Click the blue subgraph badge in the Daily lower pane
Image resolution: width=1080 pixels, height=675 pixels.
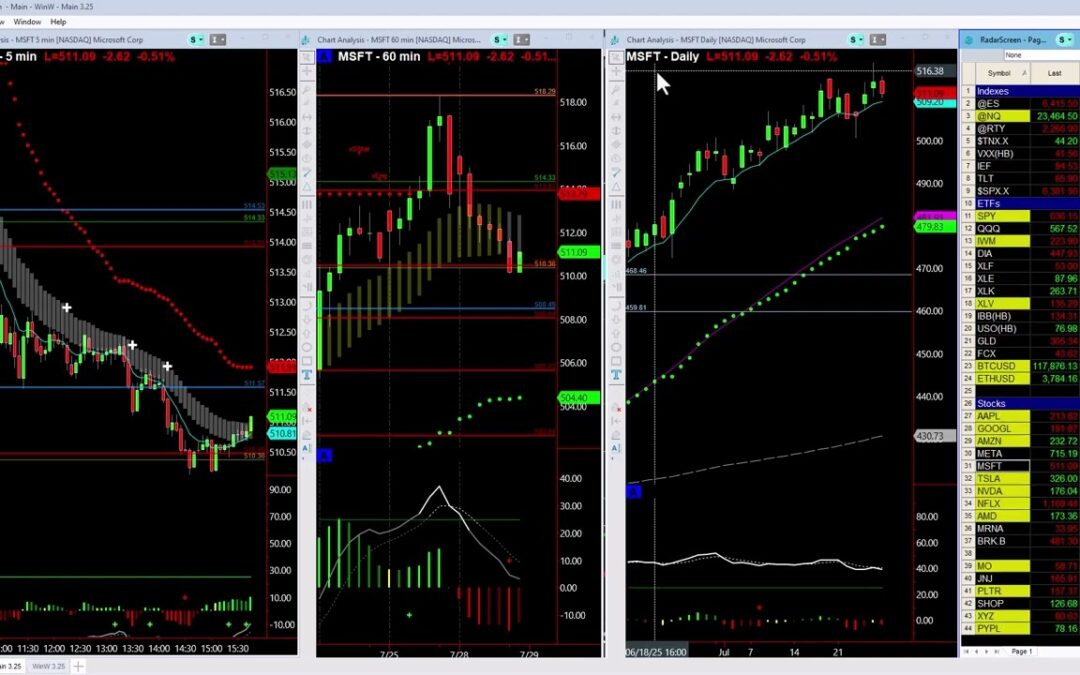[634, 491]
